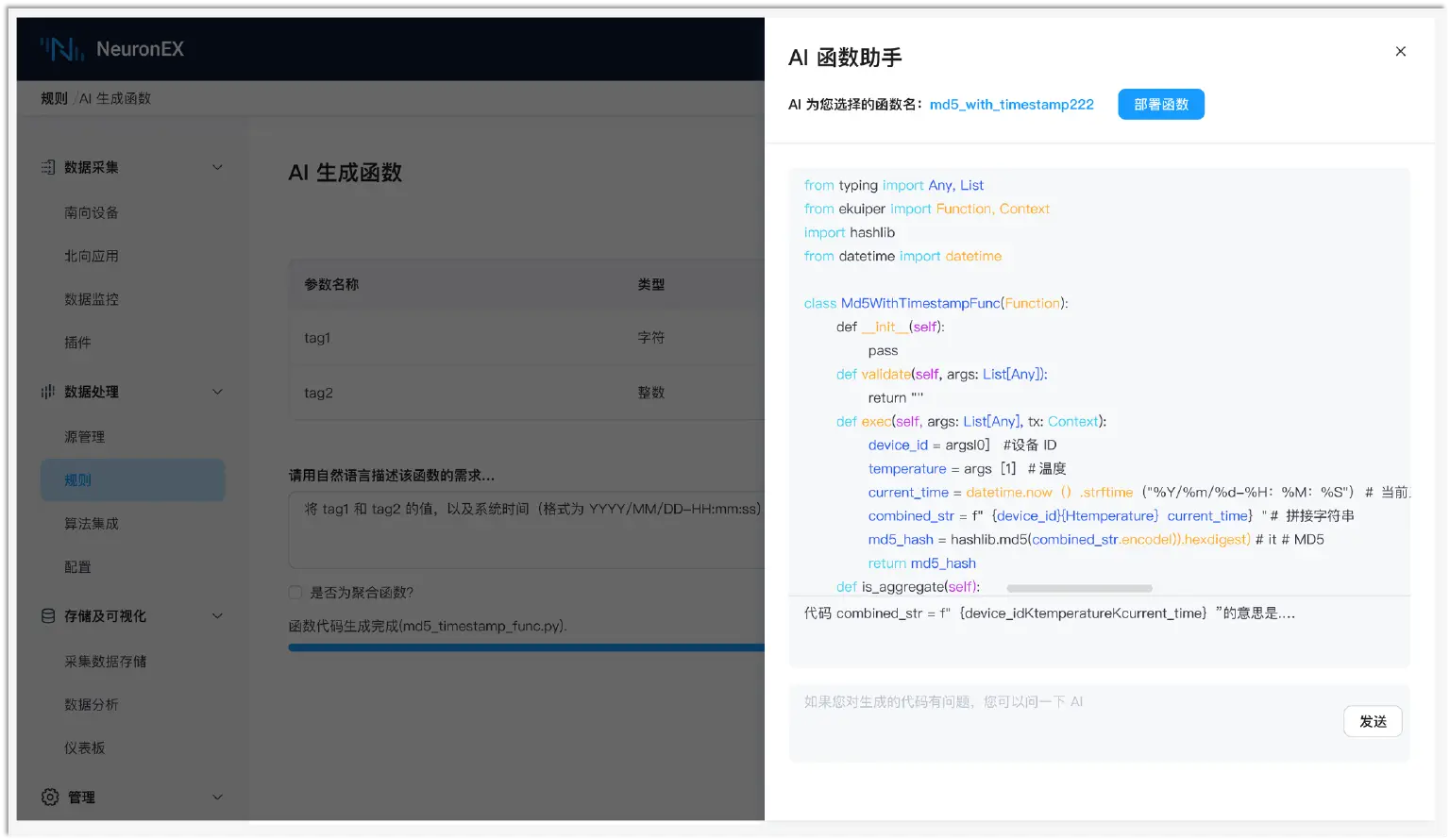Click the AI chat input box

[1038, 703]
